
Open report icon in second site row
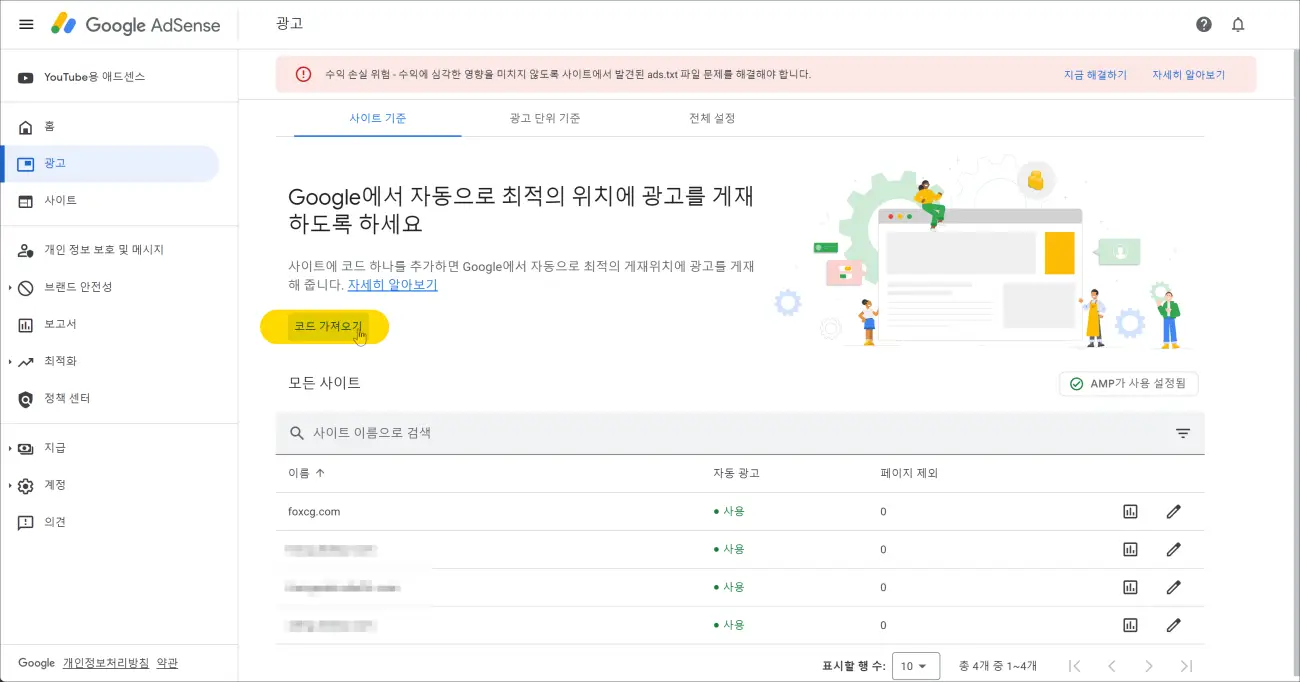[x=1130, y=549]
